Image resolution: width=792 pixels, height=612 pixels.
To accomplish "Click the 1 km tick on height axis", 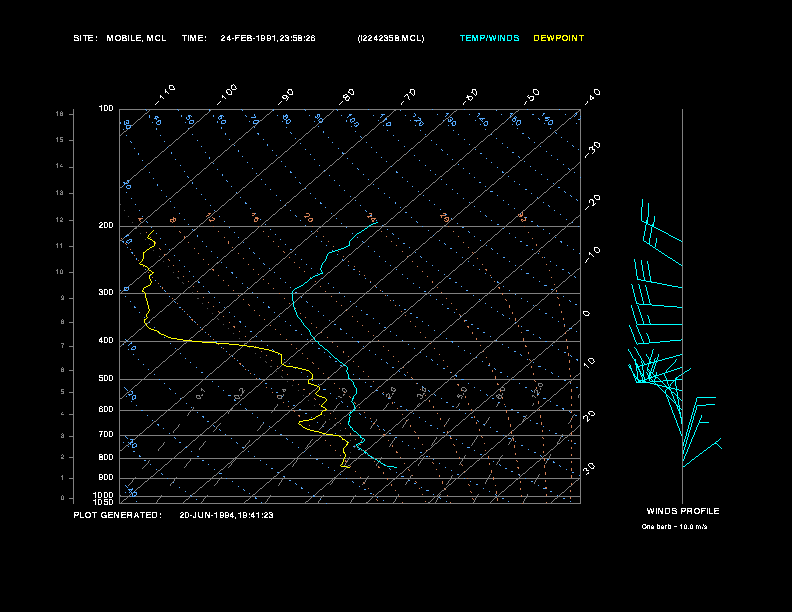I will 63,478.
